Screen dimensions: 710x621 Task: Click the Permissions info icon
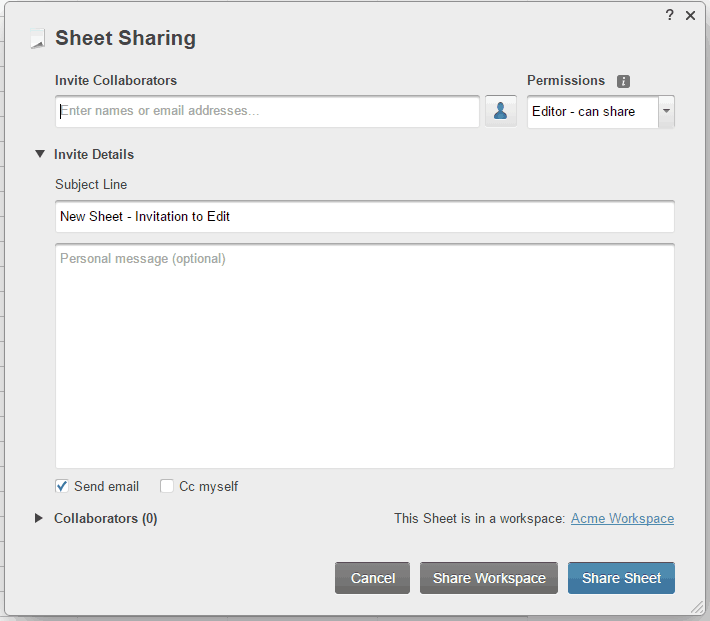point(623,81)
